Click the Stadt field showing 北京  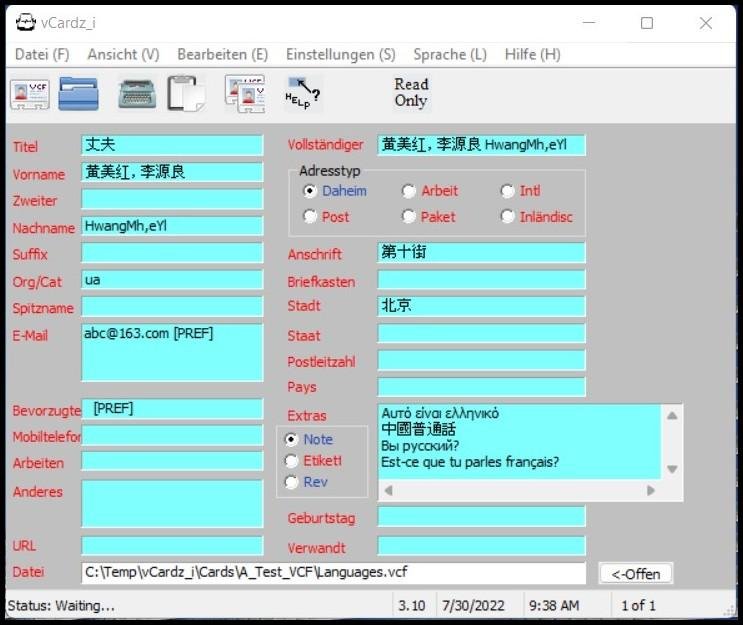tap(481, 307)
